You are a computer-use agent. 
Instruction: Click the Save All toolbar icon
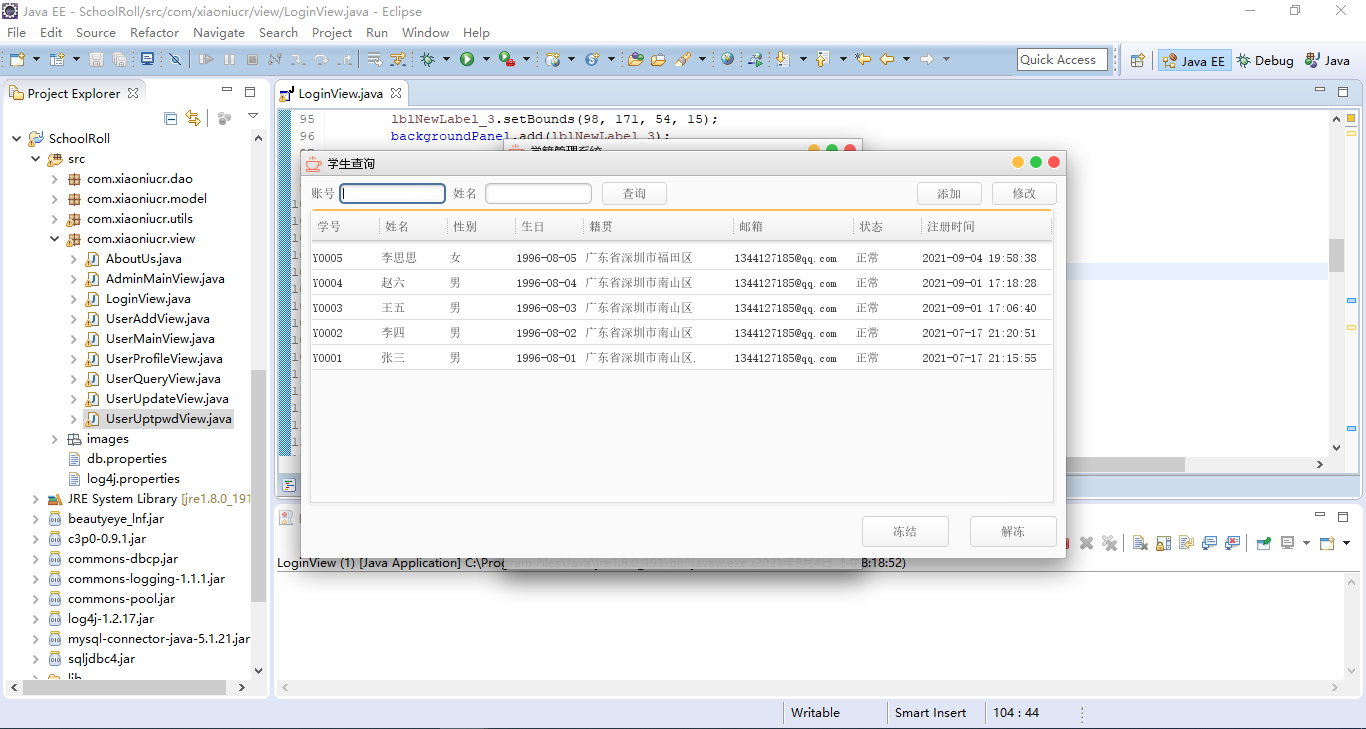tap(119, 60)
